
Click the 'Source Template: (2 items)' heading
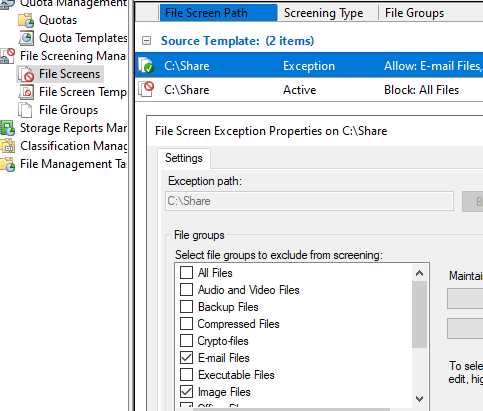(x=237, y=41)
